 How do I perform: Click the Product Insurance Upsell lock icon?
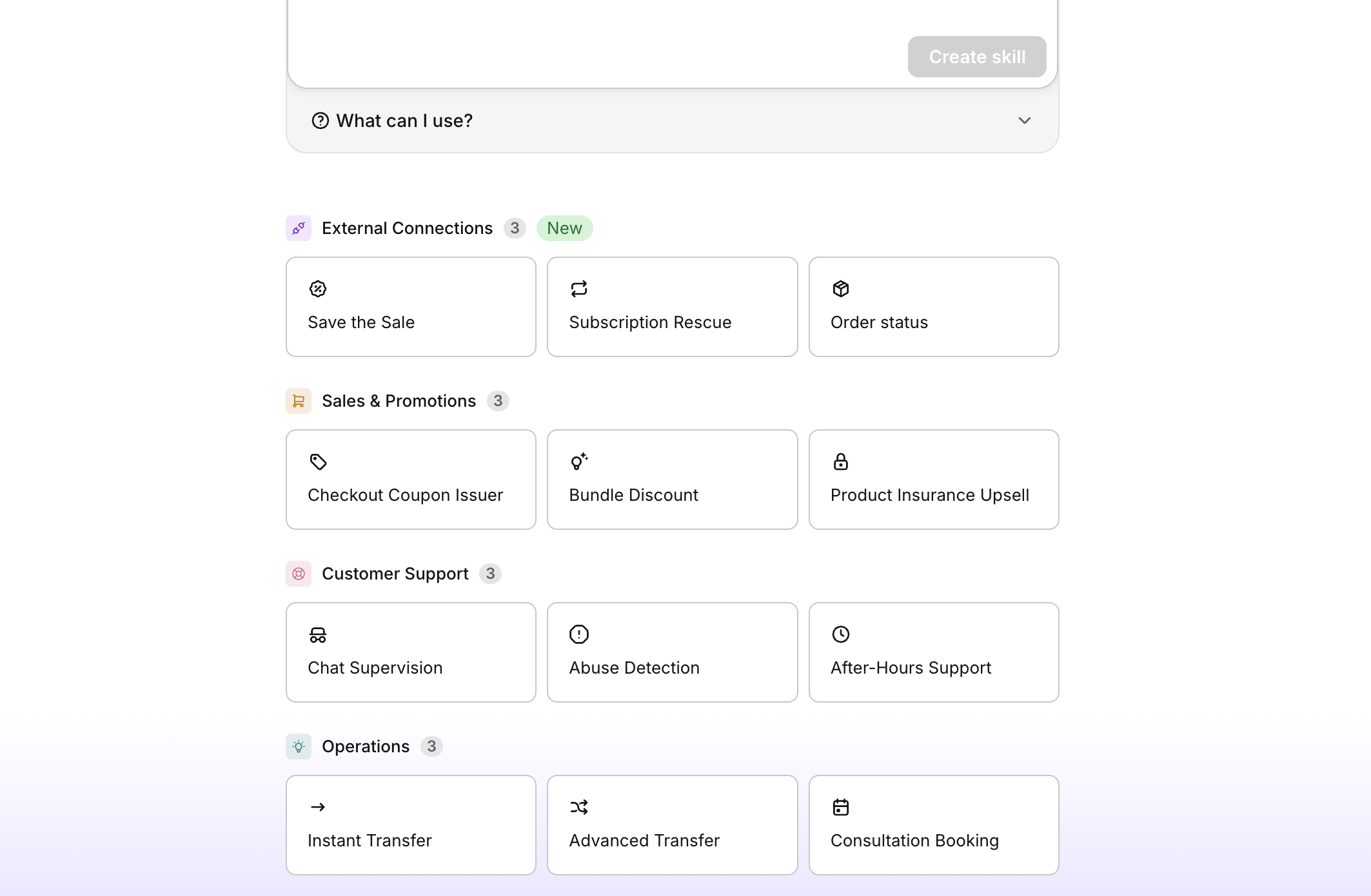[x=841, y=462]
